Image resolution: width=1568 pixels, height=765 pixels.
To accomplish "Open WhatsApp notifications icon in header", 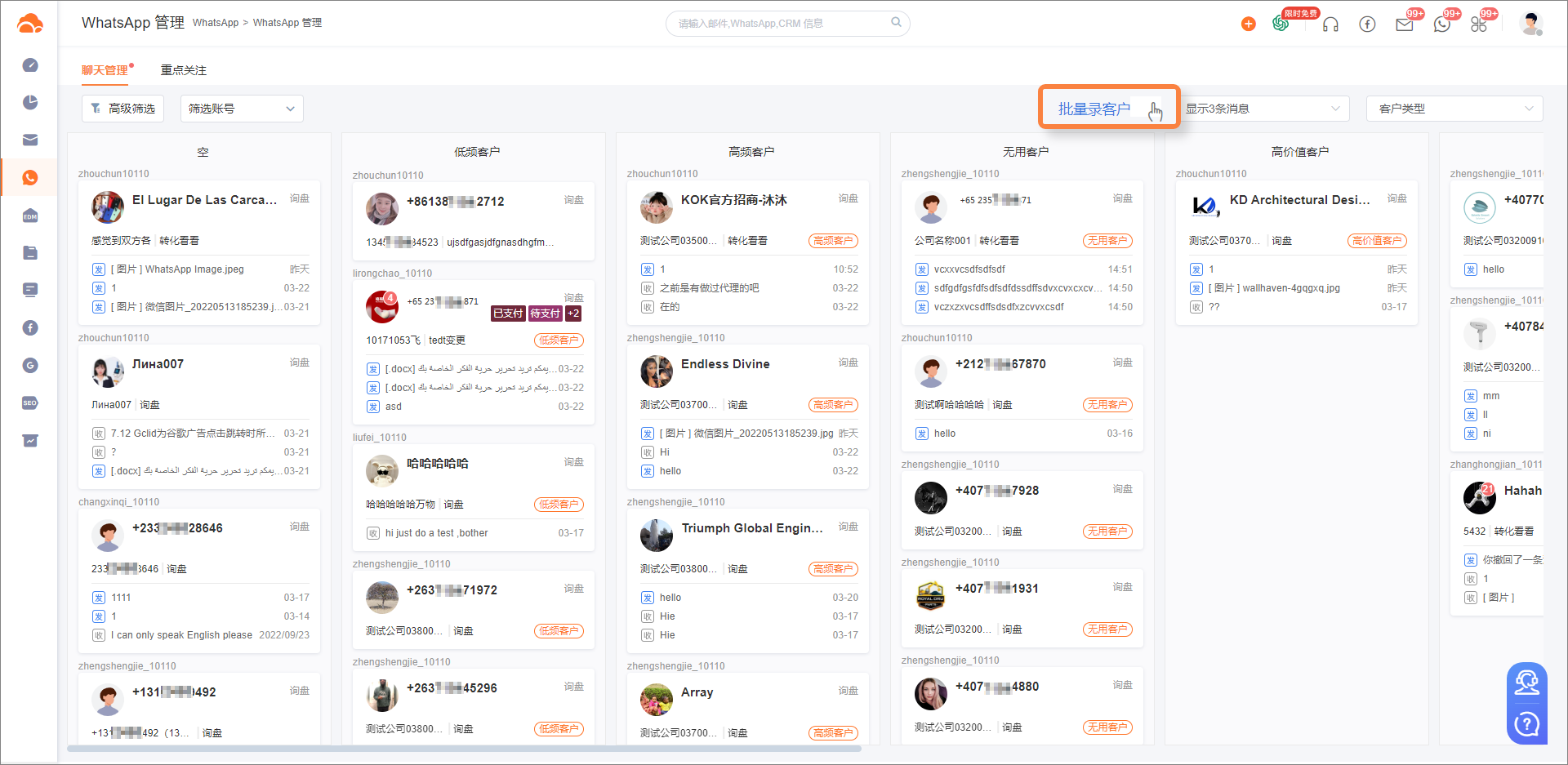I will [1442, 24].
